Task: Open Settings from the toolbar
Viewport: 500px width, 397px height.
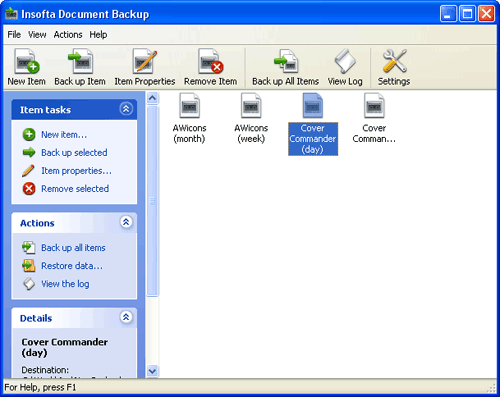Action: tap(394, 61)
